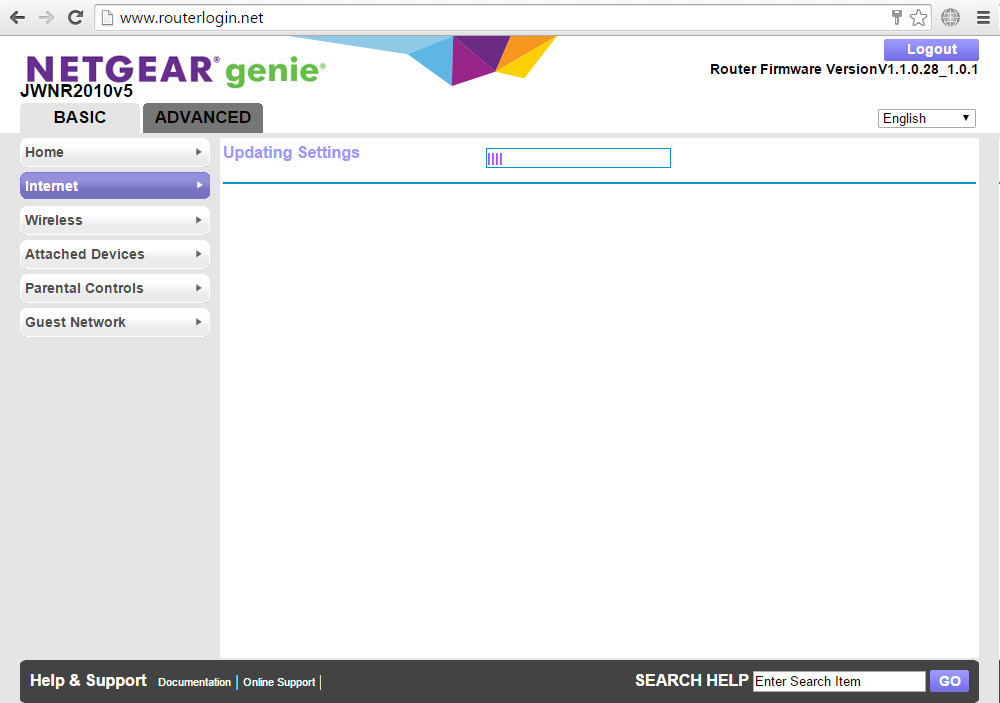Reload the page with the refresh icon

coord(75,17)
